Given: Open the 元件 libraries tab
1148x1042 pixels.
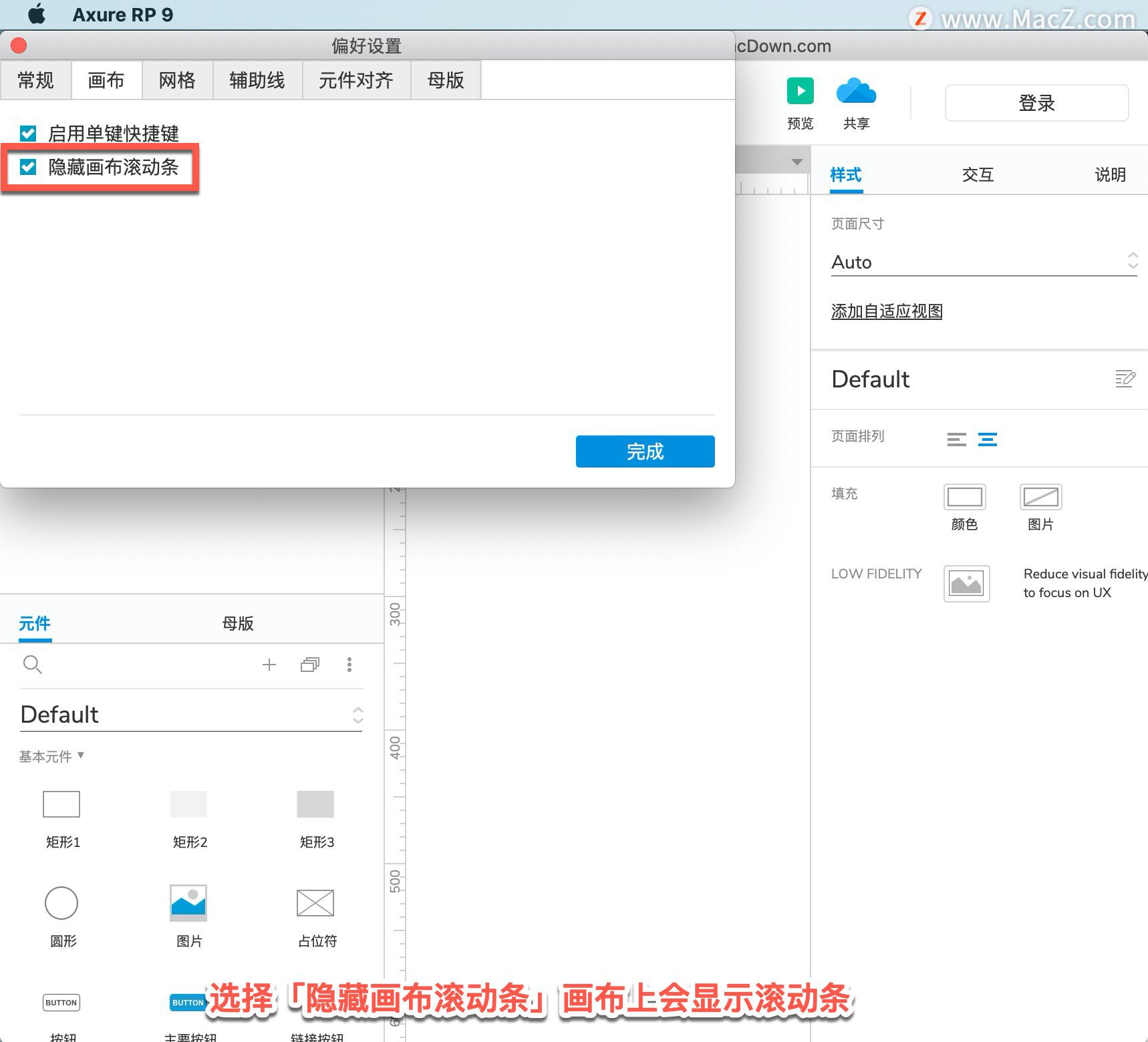Looking at the screenshot, I should point(35,624).
